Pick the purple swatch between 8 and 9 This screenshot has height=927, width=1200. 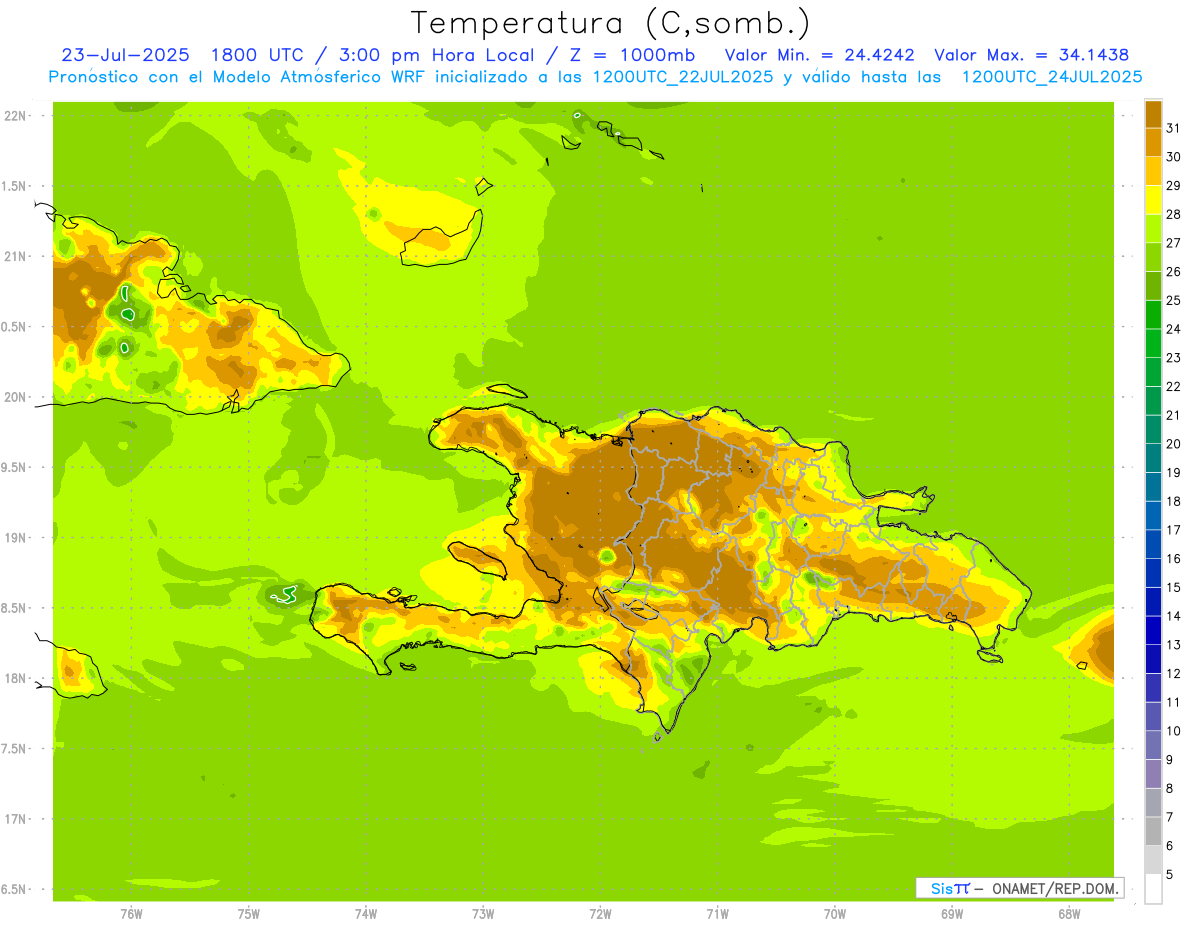[1153, 774]
